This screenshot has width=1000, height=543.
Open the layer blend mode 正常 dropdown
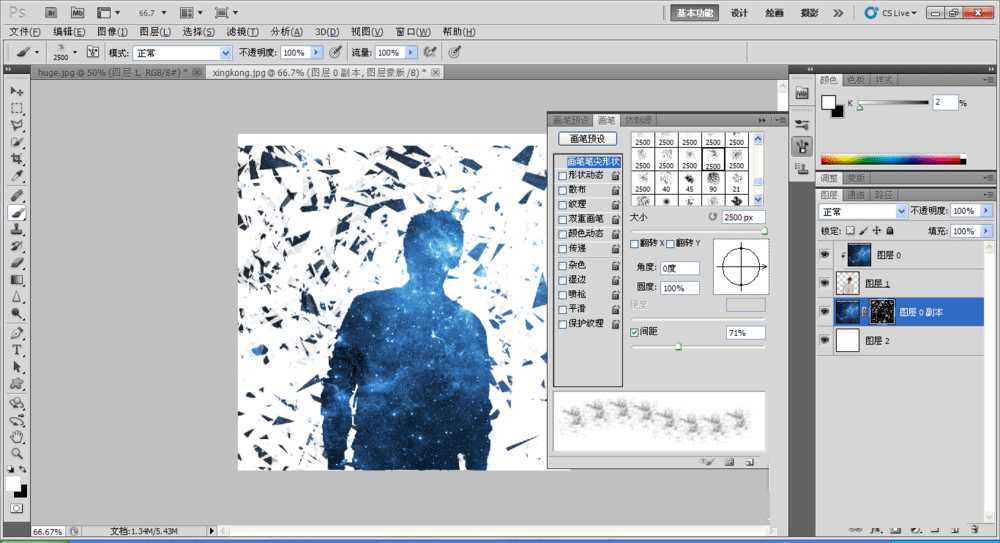[863, 211]
